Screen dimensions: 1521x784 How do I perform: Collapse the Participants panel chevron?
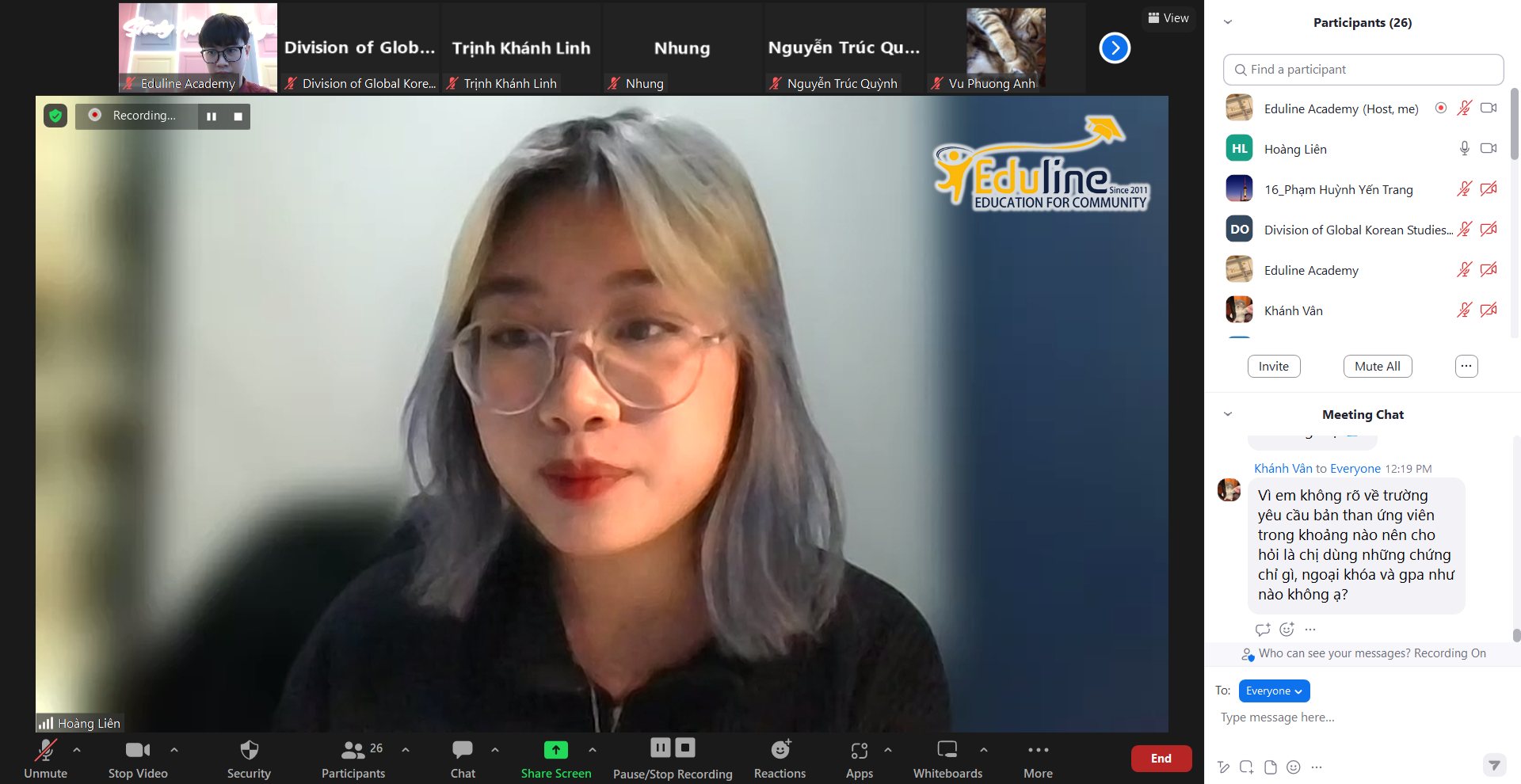point(1228,22)
